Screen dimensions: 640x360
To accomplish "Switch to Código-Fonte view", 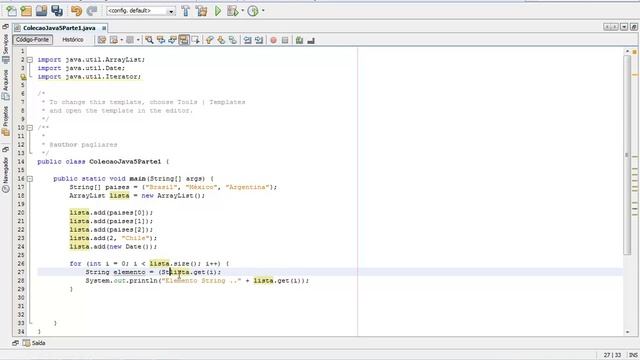I will coord(32,40).
